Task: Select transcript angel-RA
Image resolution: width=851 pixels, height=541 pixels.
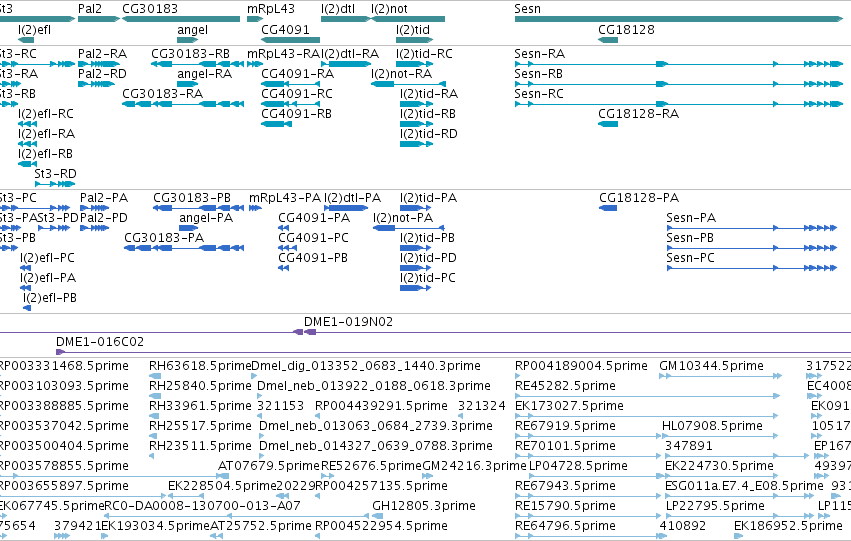Action: pyautogui.click(x=188, y=84)
